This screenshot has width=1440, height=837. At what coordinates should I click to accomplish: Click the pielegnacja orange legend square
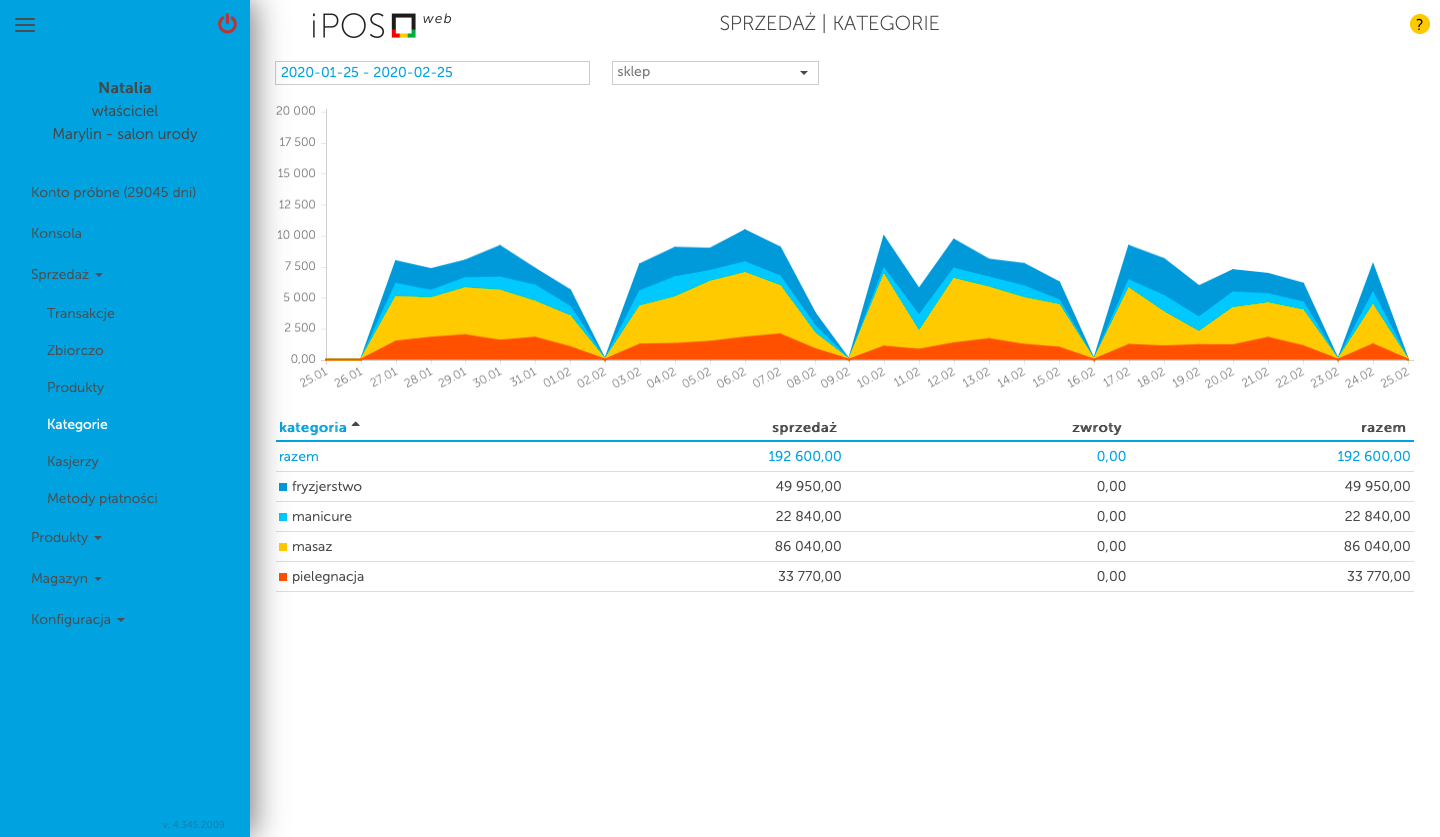(283, 577)
